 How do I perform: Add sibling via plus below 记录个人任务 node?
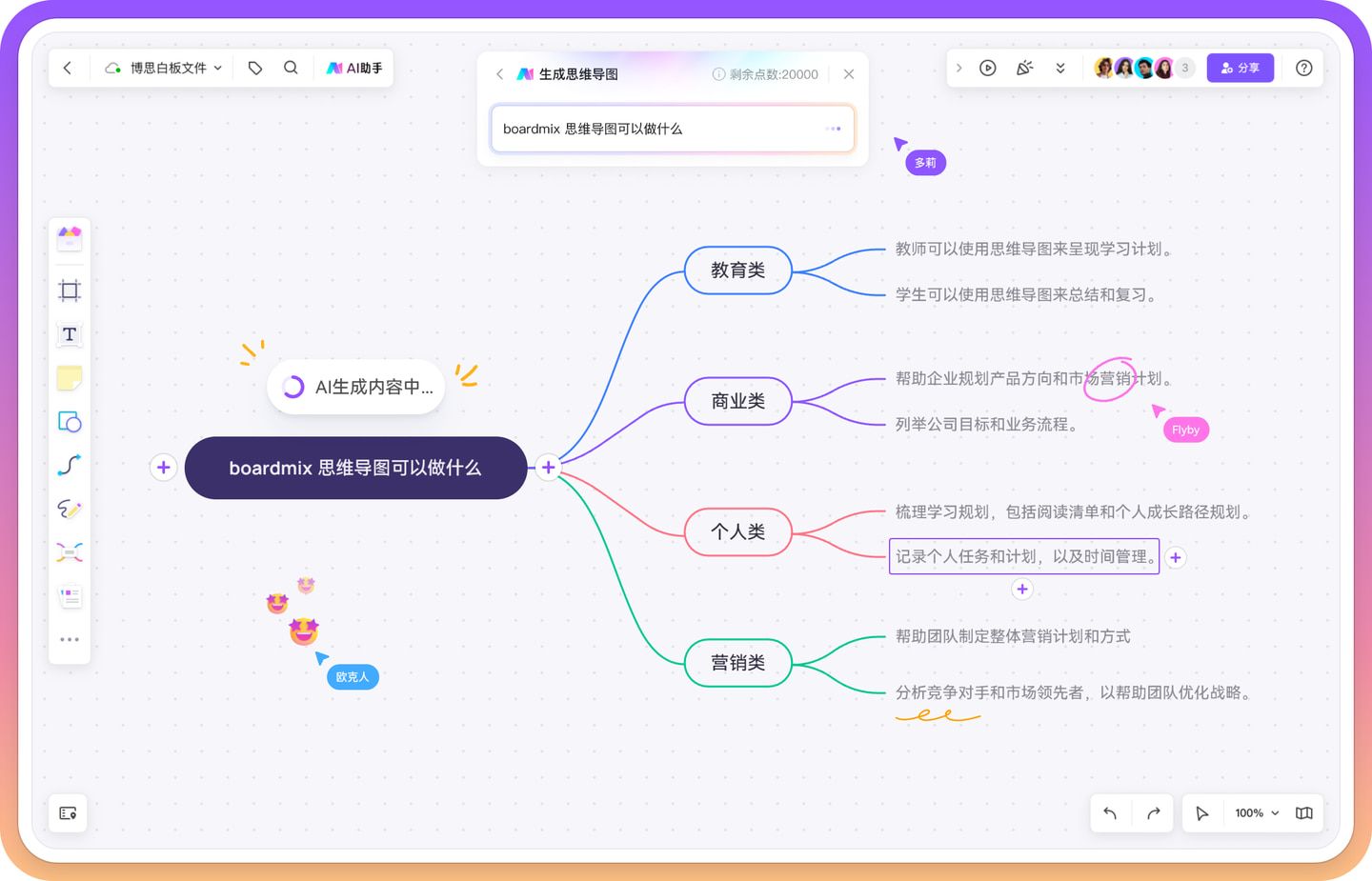tap(1022, 590)
